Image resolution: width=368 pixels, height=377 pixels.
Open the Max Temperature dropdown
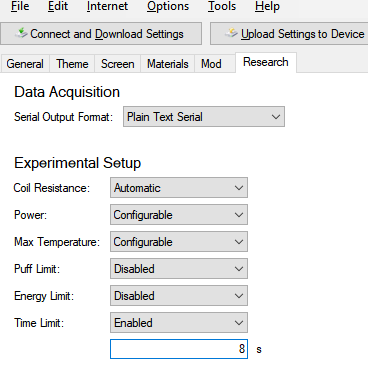(x=179, y=242)
